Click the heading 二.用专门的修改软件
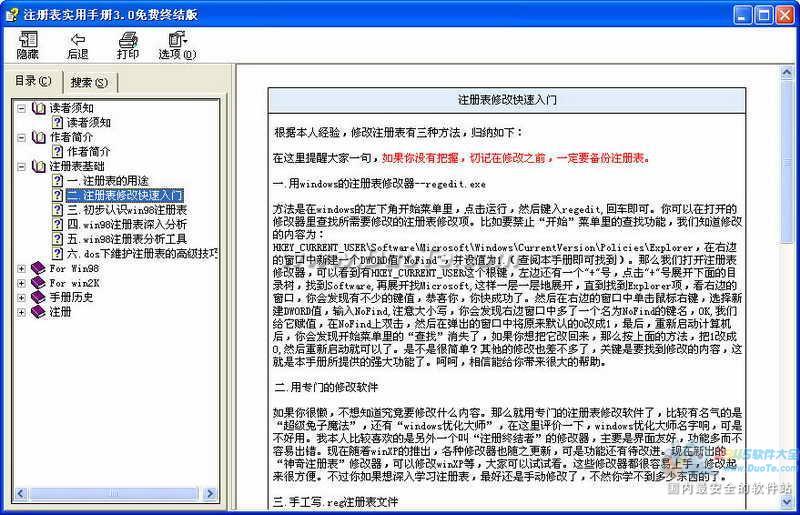Image resolution: width=800 pixels, height=515 pixels. point(326,387)
